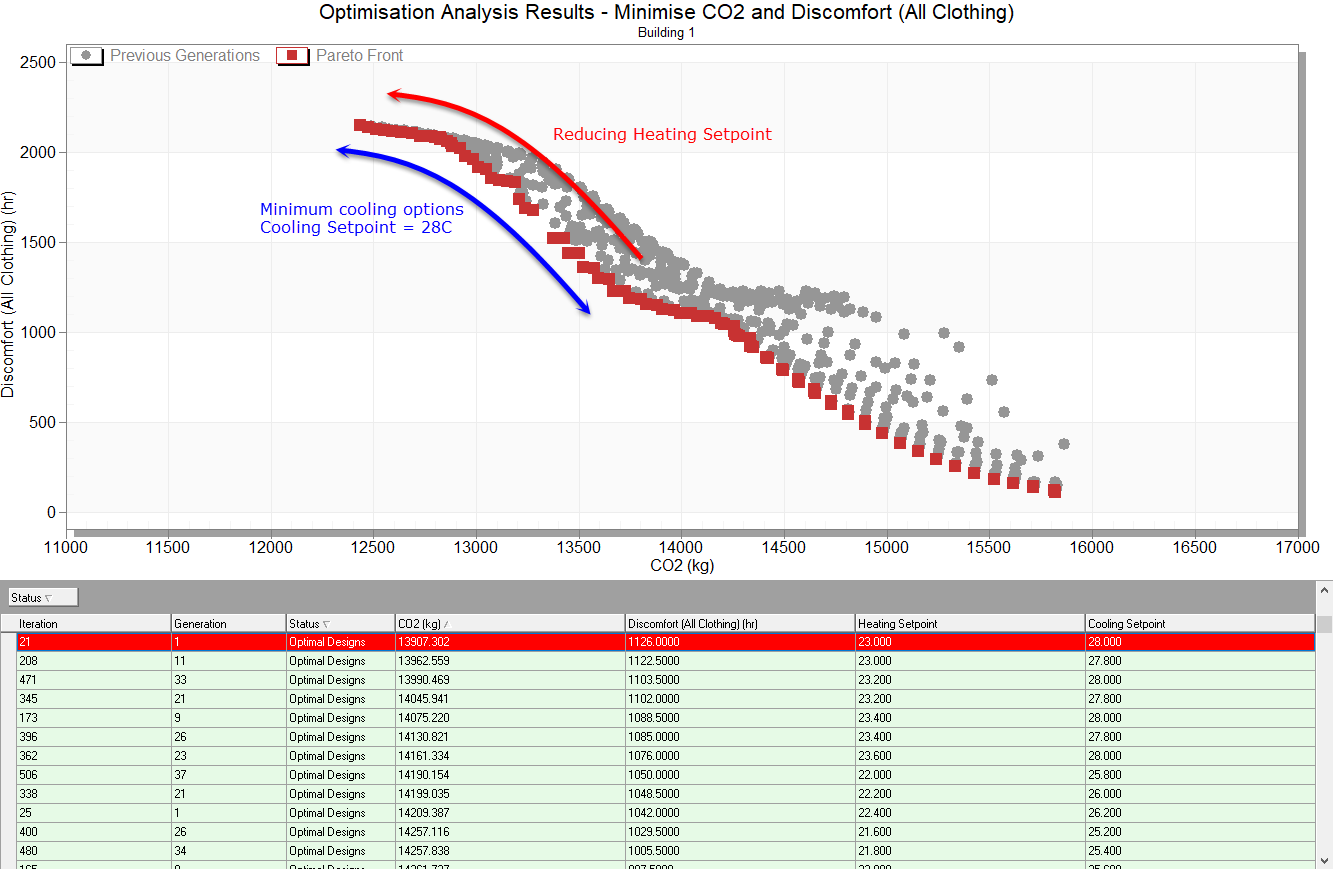Click the Cooling Setpoint column header

click(x=1198, y=624)
